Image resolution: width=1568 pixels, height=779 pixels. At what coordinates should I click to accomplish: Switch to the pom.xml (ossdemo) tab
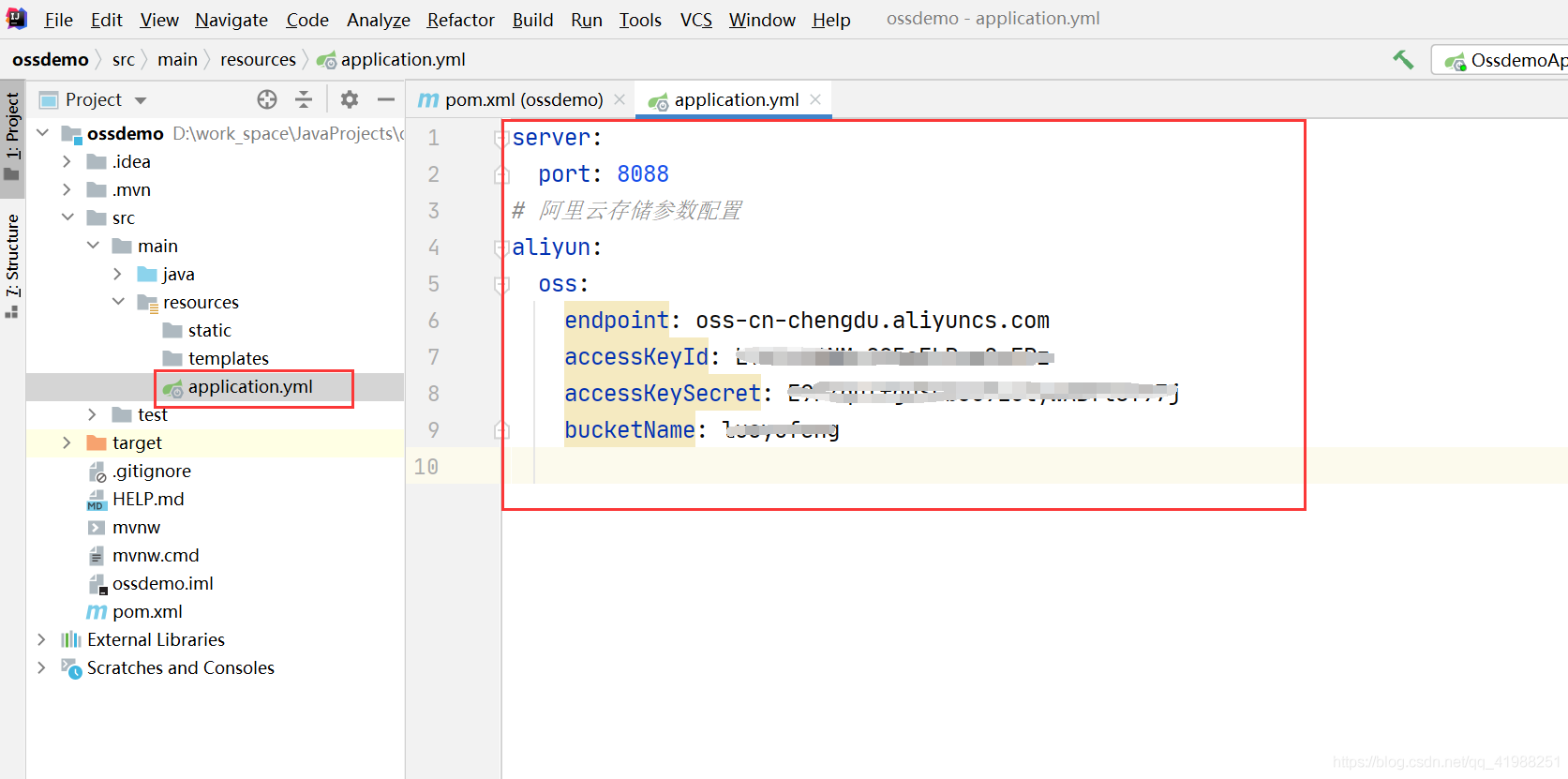[x=523, y=99]
